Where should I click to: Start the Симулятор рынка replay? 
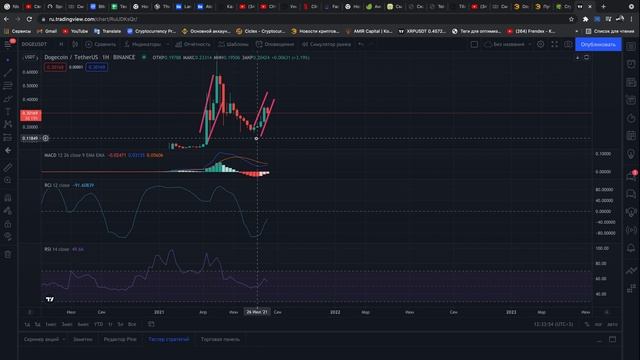tap(326, 44)
